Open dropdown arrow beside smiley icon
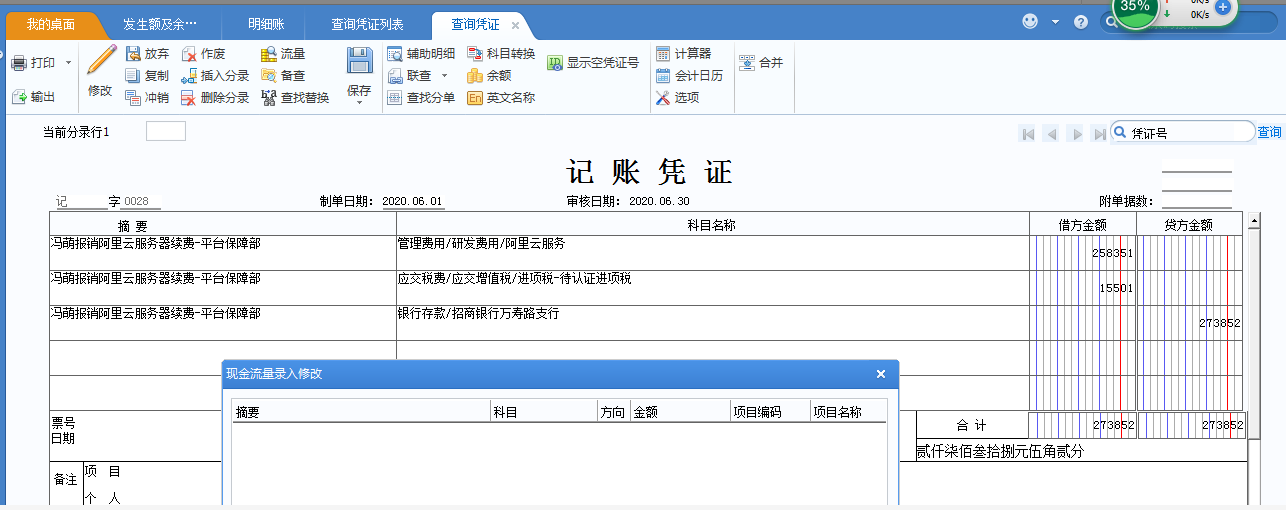The image size is (1286, 510). click(1054, 21)
